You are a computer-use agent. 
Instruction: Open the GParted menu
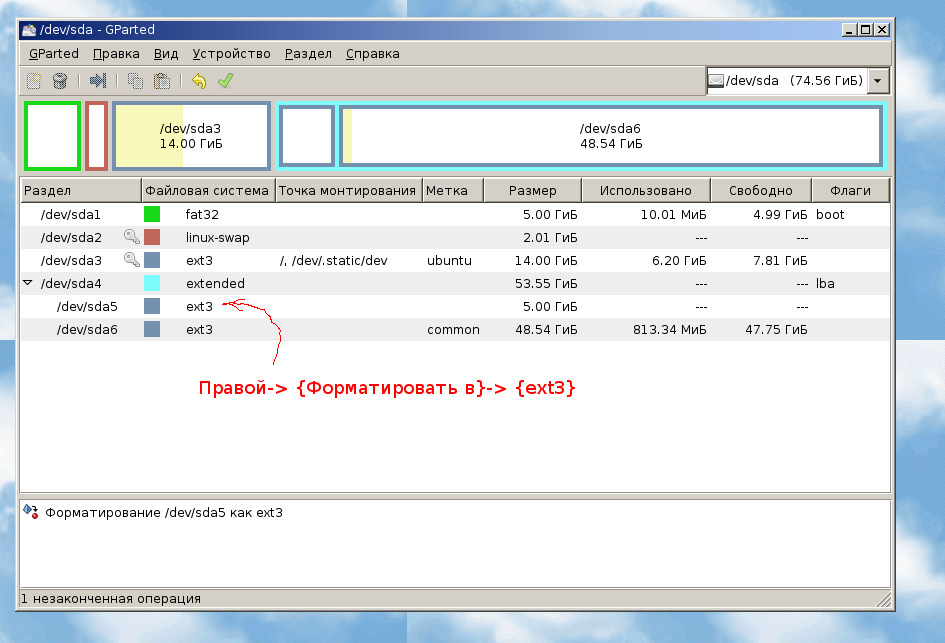(x=54, y=54)
